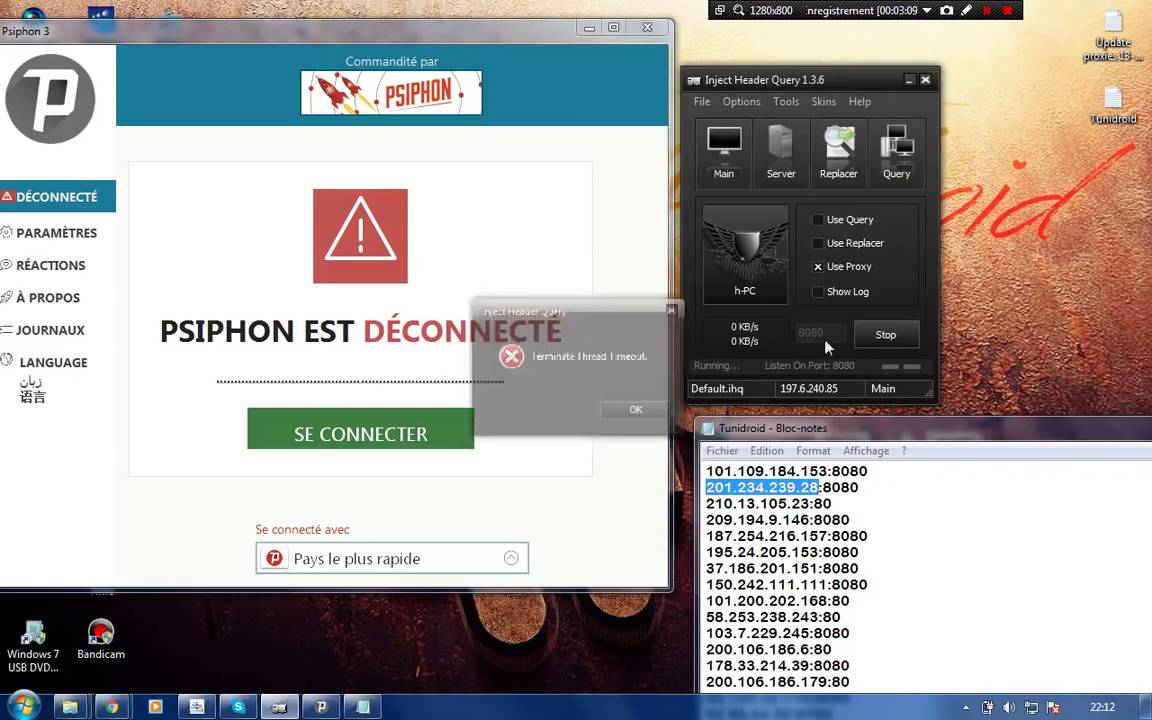Open the Help menu in Inject Header Query
This screenshot has height=720, width=1152.
pos(860,101)
